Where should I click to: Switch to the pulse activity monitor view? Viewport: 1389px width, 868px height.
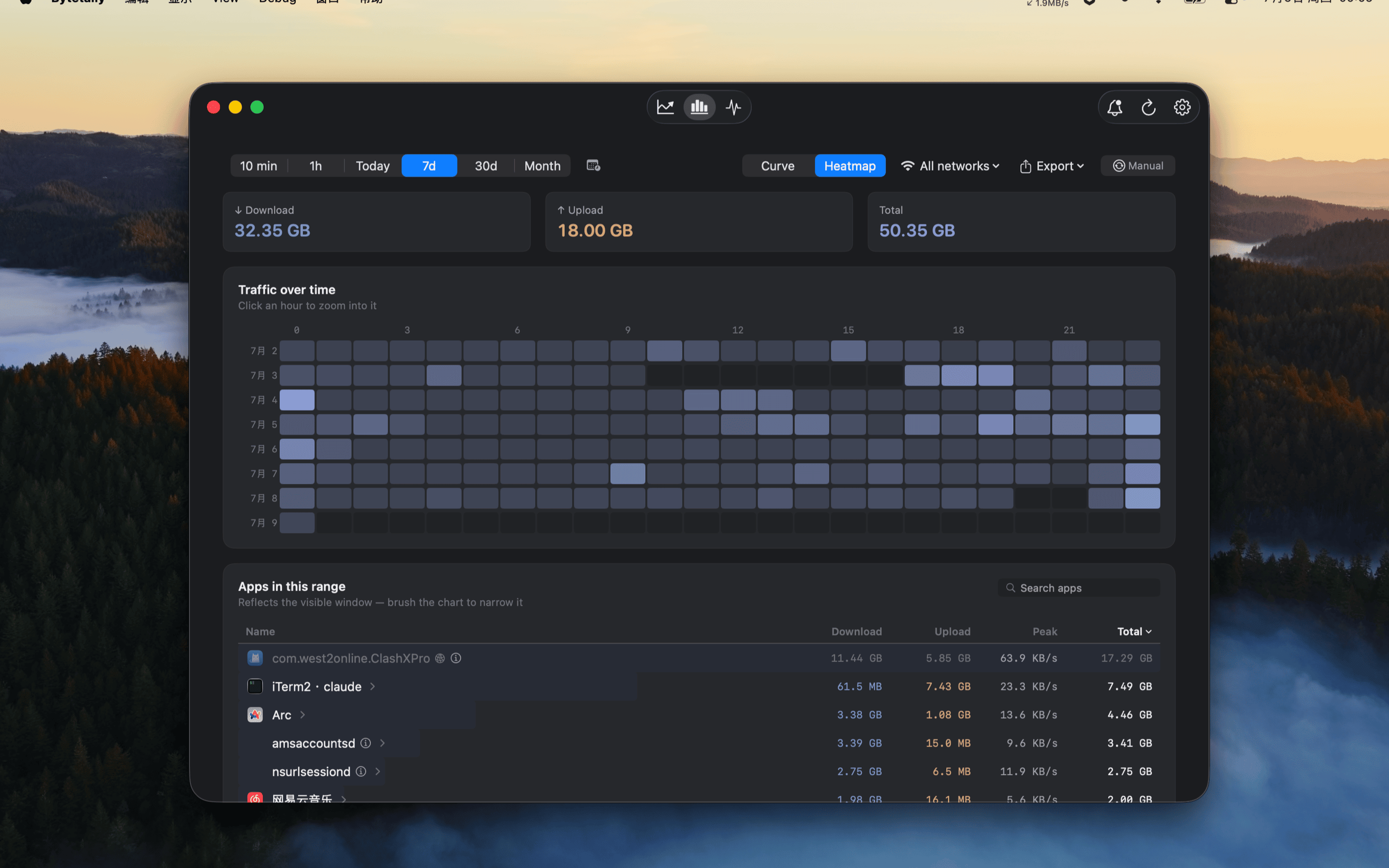pos(734,108)
